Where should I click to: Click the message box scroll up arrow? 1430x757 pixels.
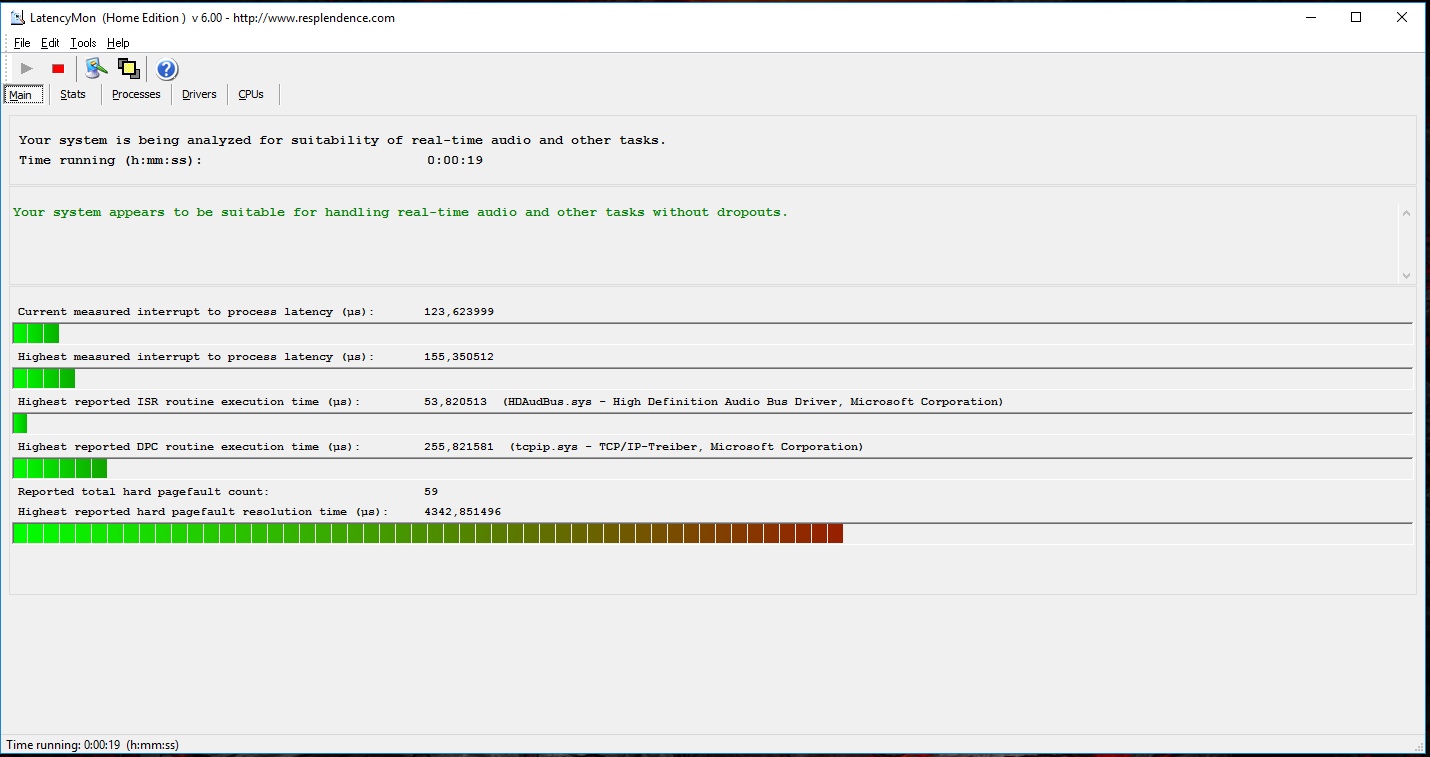(x=1406, y=213)
